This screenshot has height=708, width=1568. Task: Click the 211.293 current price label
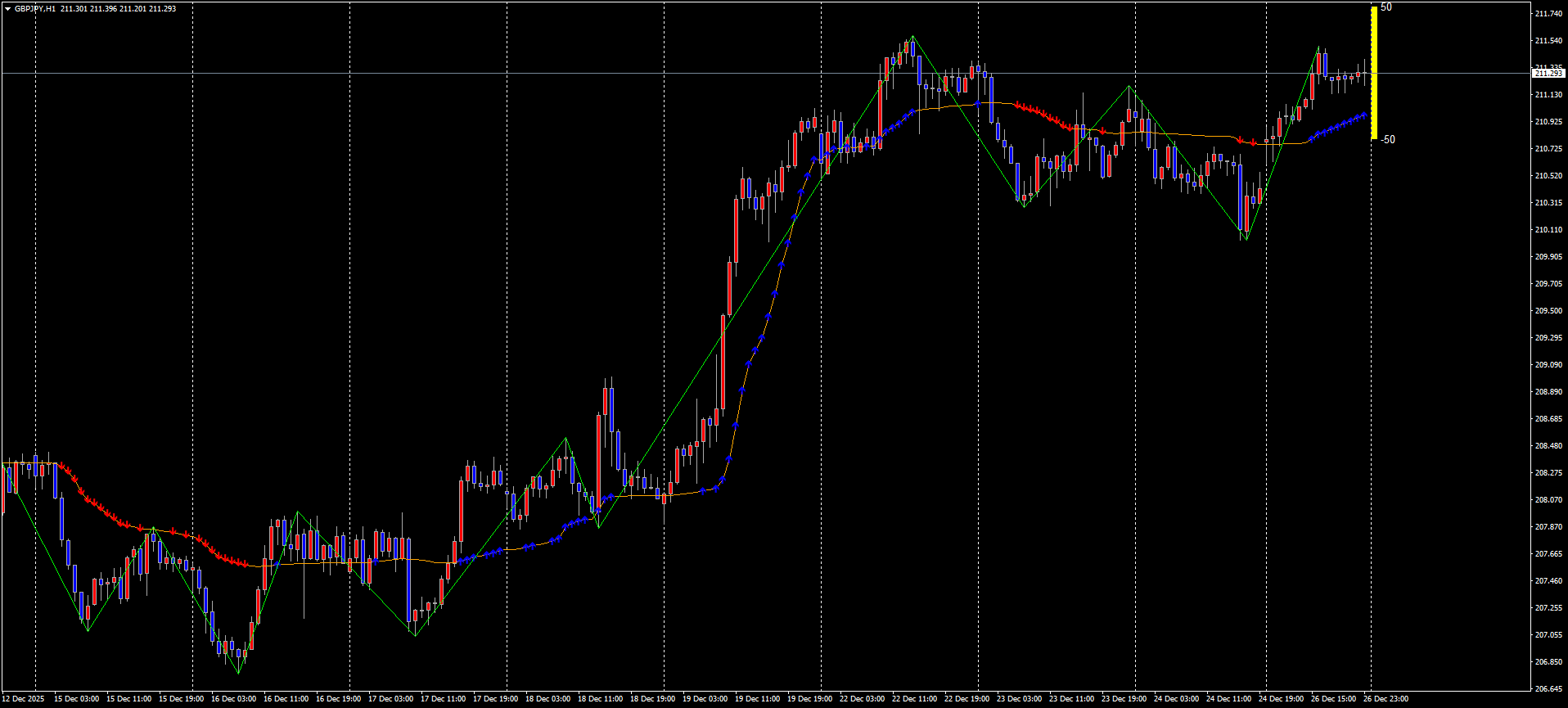coord(1548,74)
